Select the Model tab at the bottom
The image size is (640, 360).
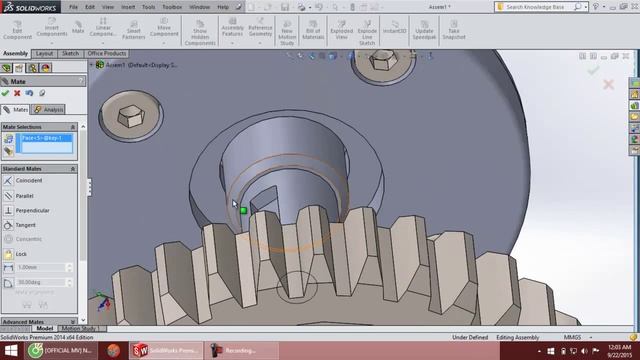(44, 329)
